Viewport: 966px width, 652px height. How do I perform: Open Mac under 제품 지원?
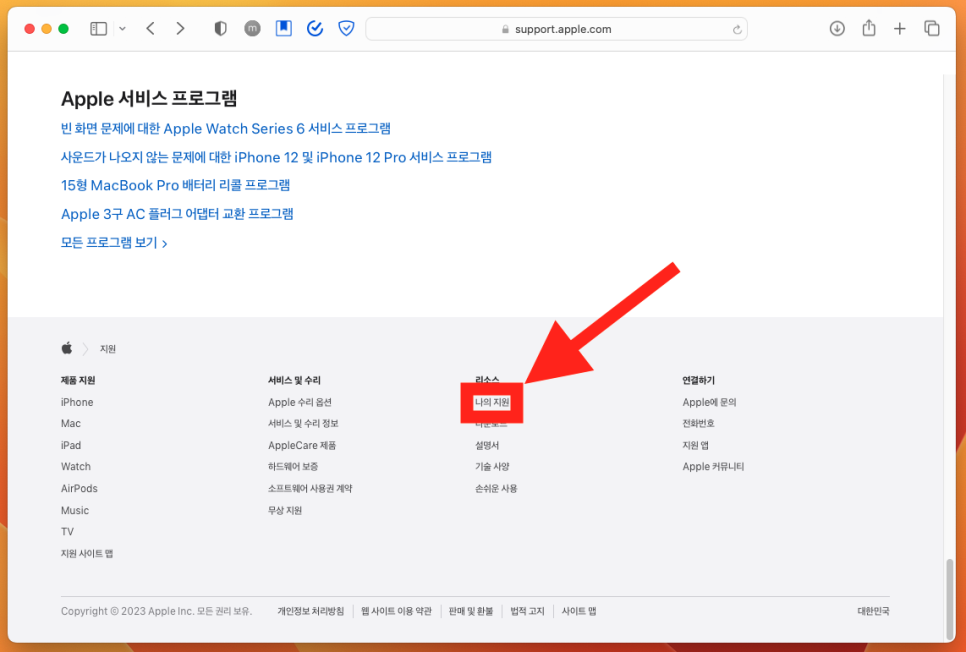(x=71, y=423)
